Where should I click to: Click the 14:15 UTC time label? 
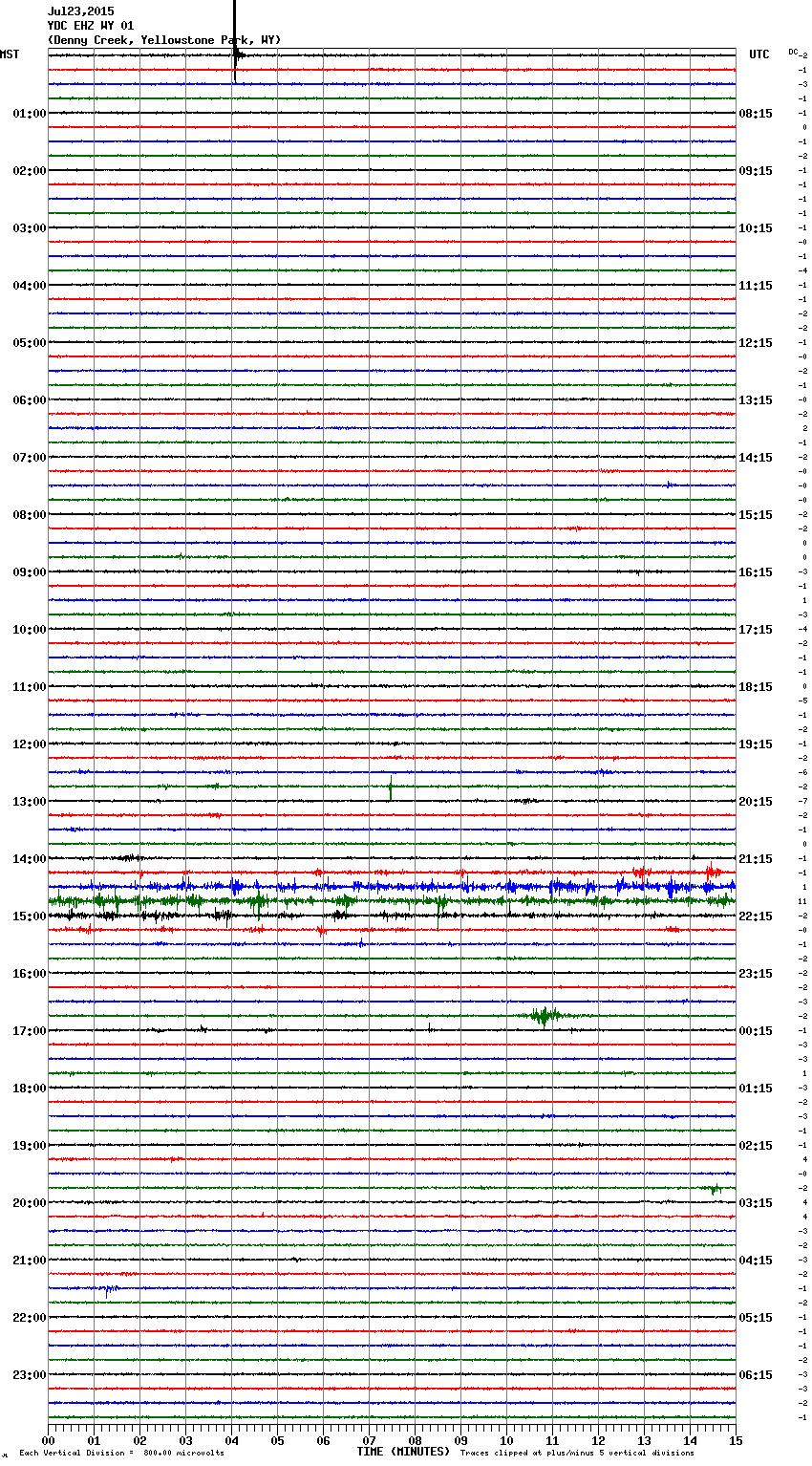click(756, 458)
